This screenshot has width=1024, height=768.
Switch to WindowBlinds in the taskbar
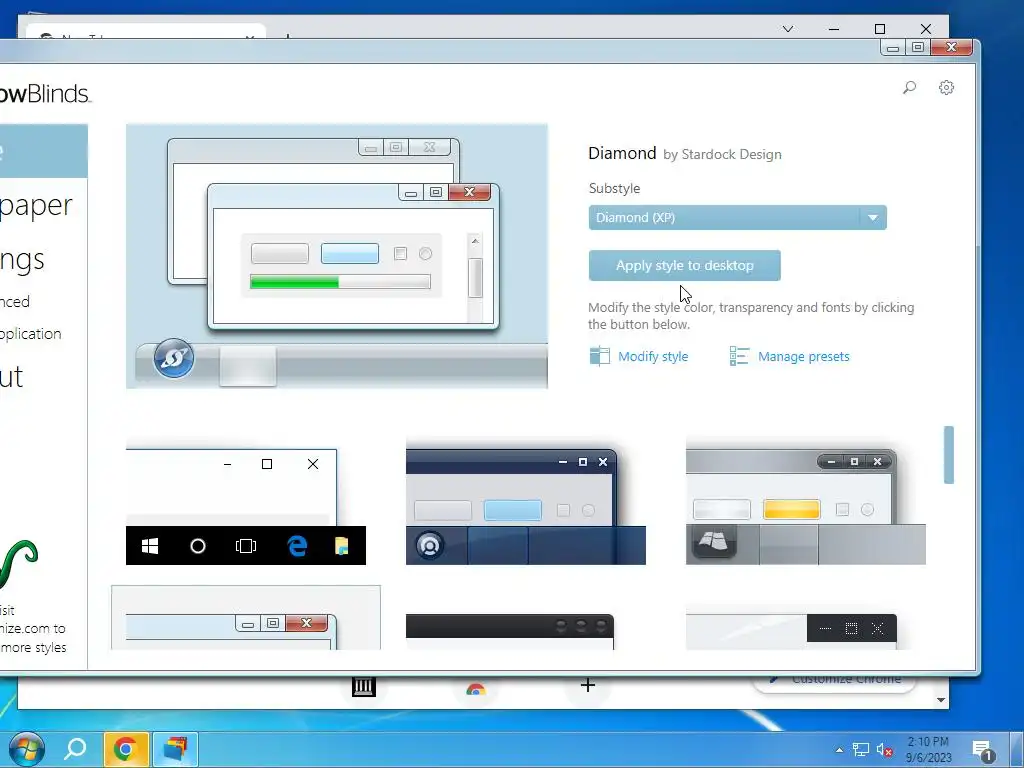175,749
